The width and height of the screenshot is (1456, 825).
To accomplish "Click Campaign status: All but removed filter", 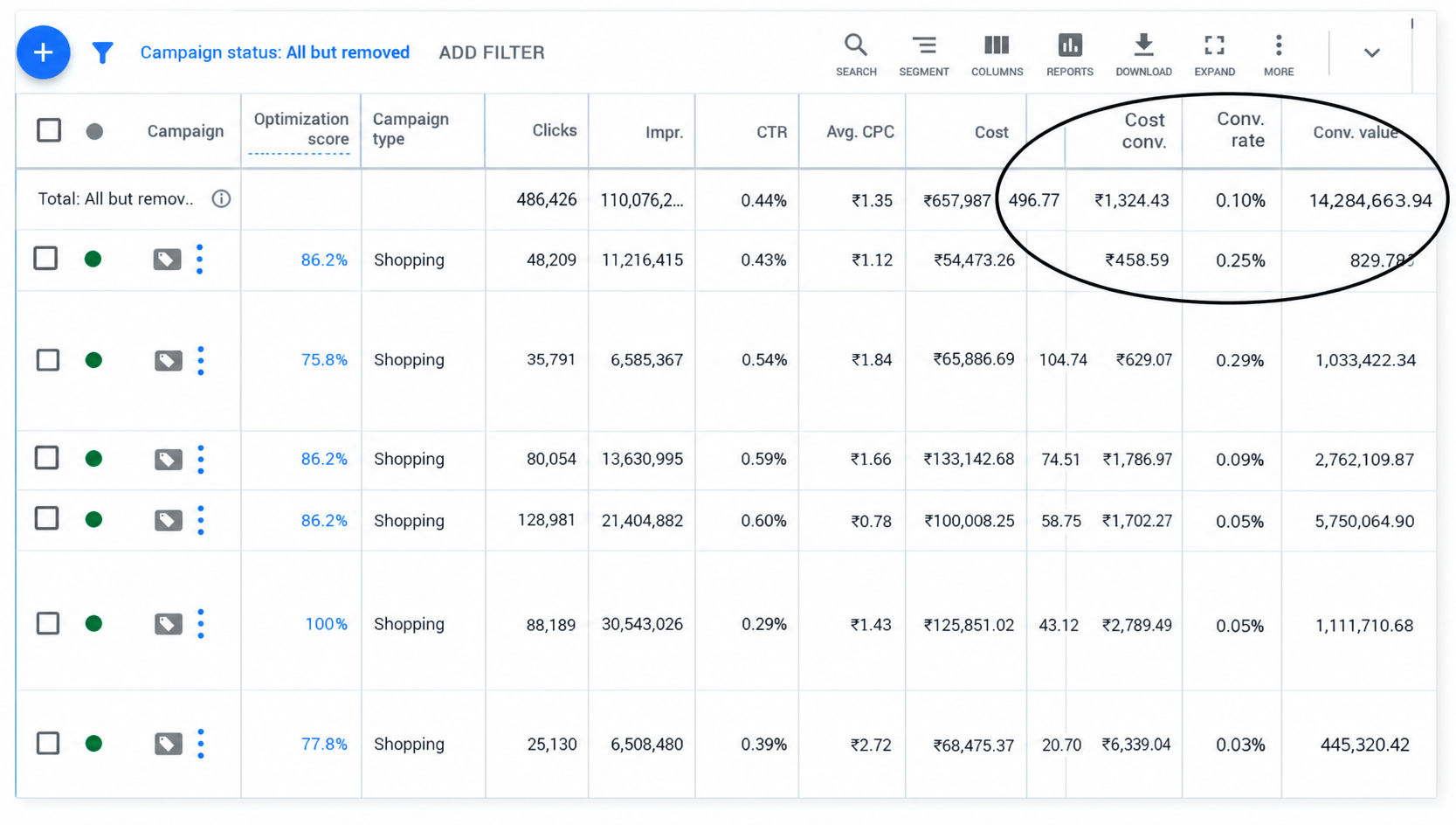I will pyautogui.click(x=275, y=52).
